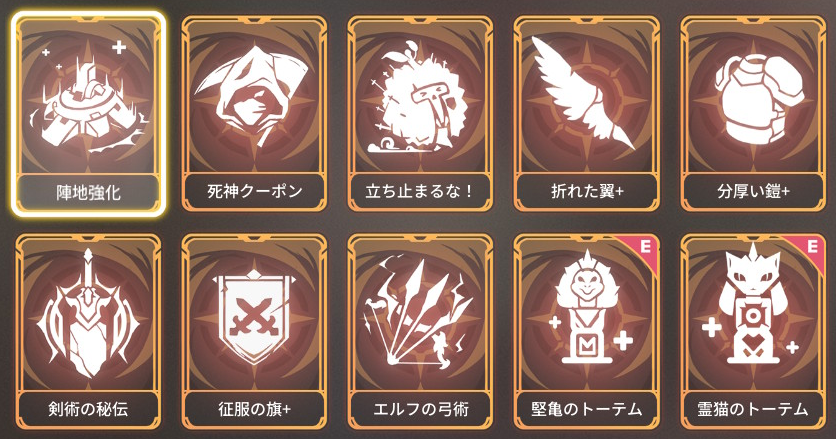Image resolution: width=836 pixels, height=439 pixels.
Task: Click the 立ち止まるな! card label
Action: coord(420,191)
